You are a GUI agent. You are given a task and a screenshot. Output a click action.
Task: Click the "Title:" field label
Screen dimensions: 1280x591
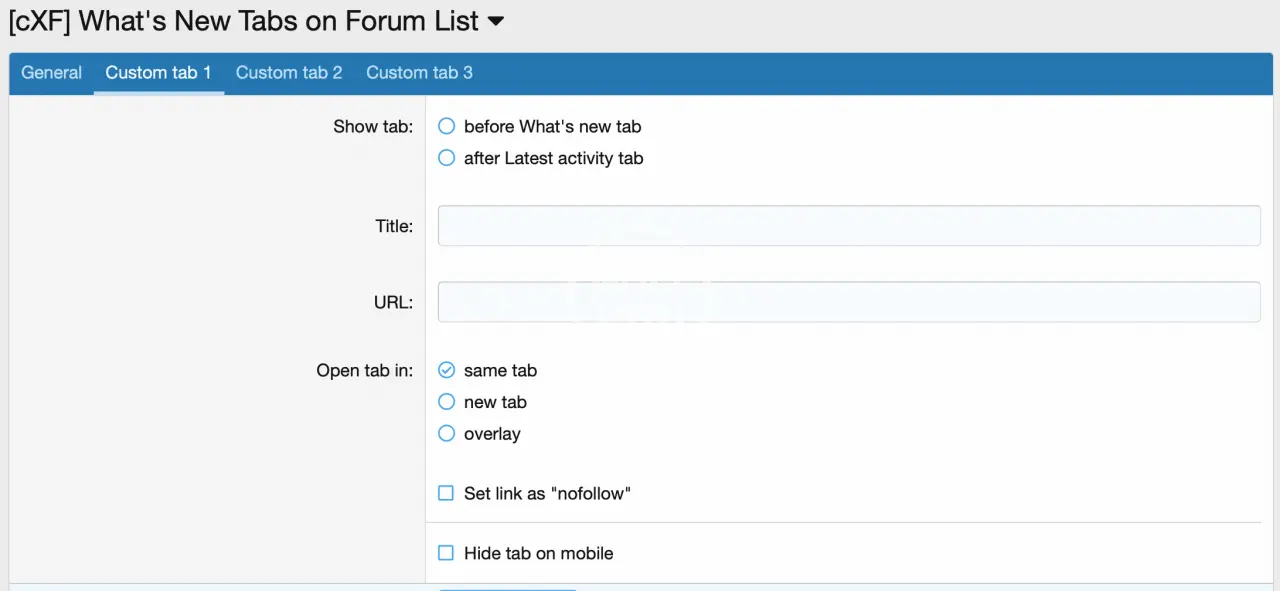[394, 227]
